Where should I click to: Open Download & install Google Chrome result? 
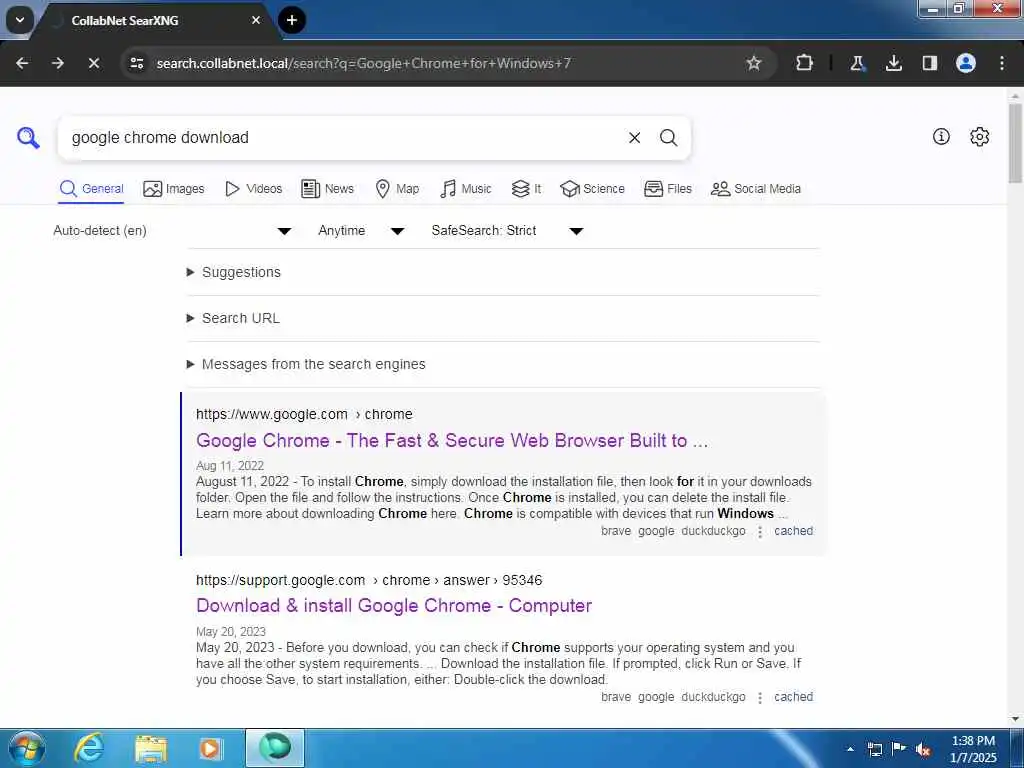pyautogui.click(x=394, y=605)
